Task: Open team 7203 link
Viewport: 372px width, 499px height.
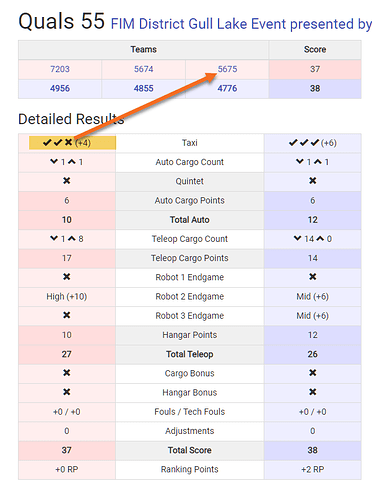Action: (60, 69)
